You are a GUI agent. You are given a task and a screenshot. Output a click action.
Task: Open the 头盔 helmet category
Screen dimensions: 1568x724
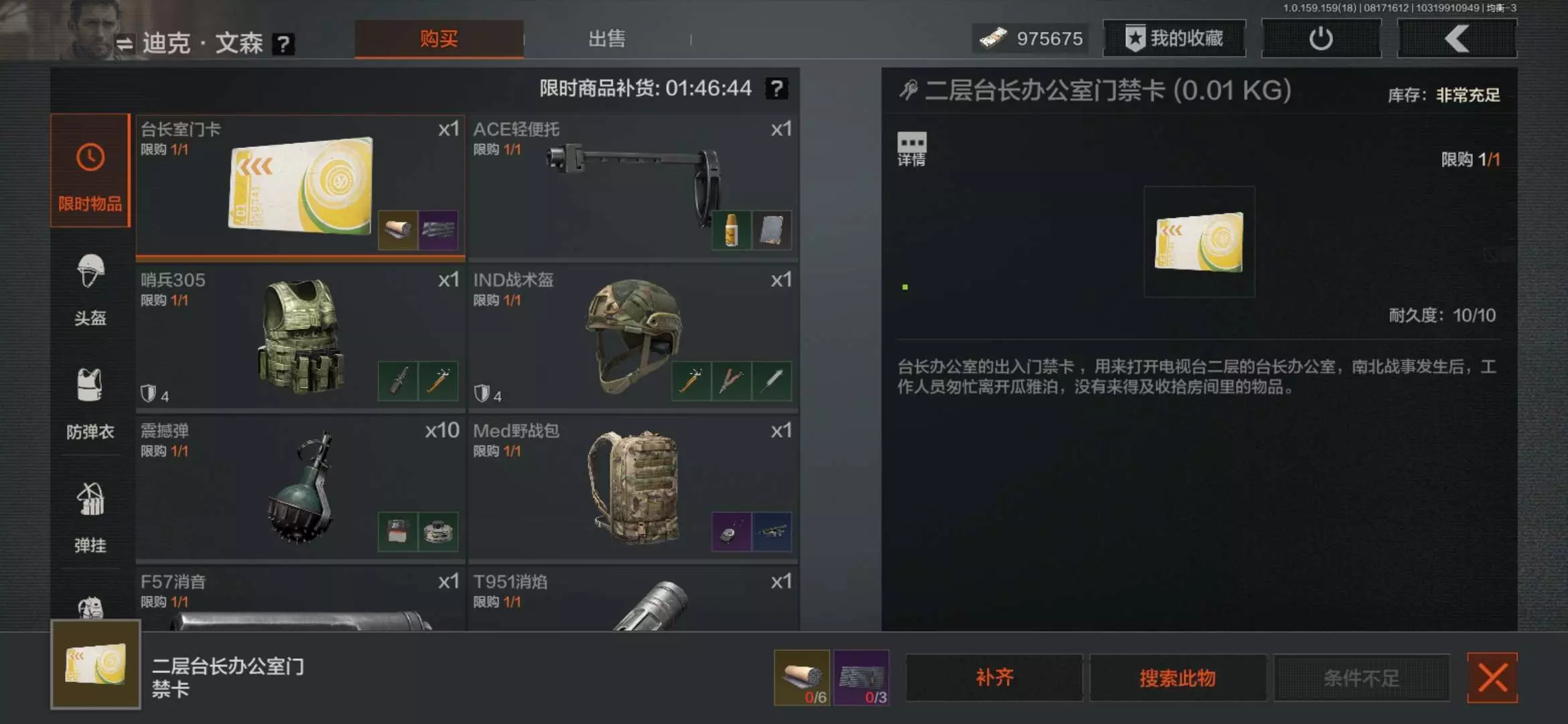[90, 289]
